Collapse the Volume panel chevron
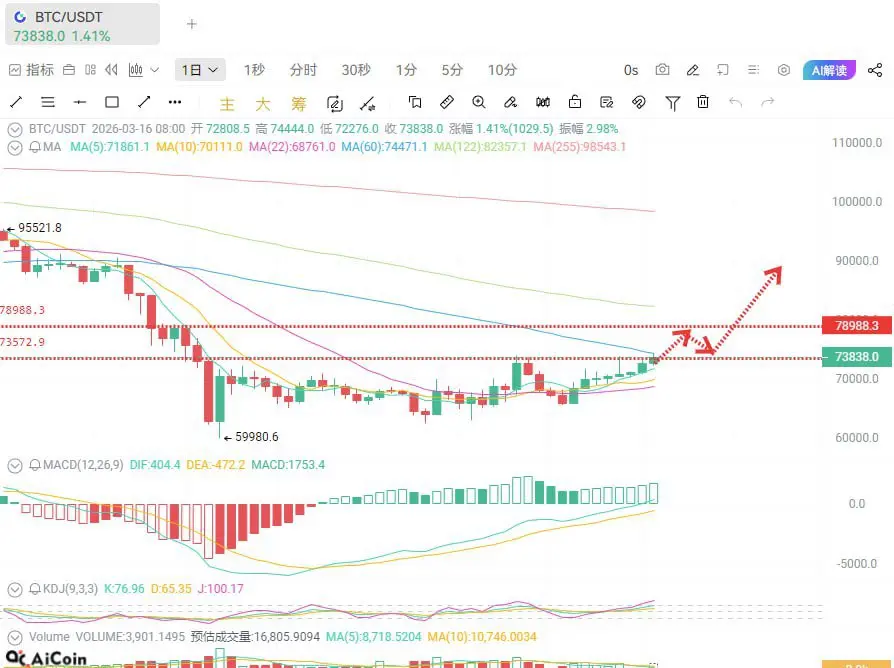 (15, 637)
